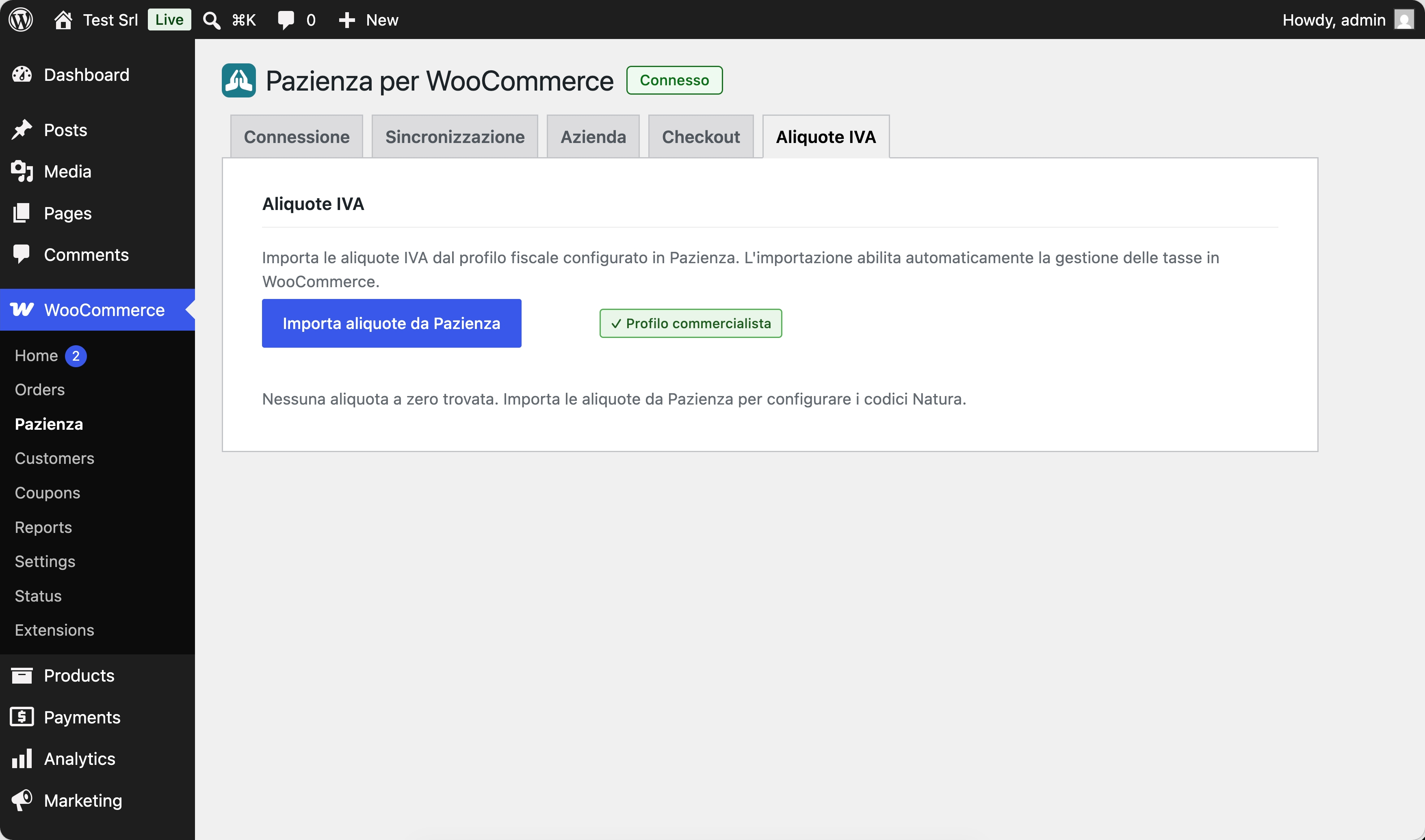Open the admin user avatar
The width and height of the screenshot is (1425, 840).
[1404, 20]
